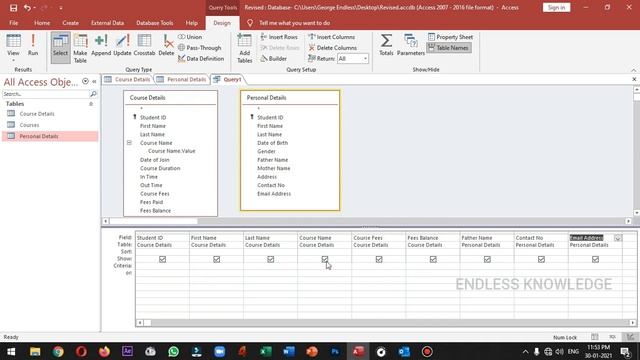Screen dimensions: 640x360
Task: Uncheck Show for Student ID column
Action: click(162, 259)
